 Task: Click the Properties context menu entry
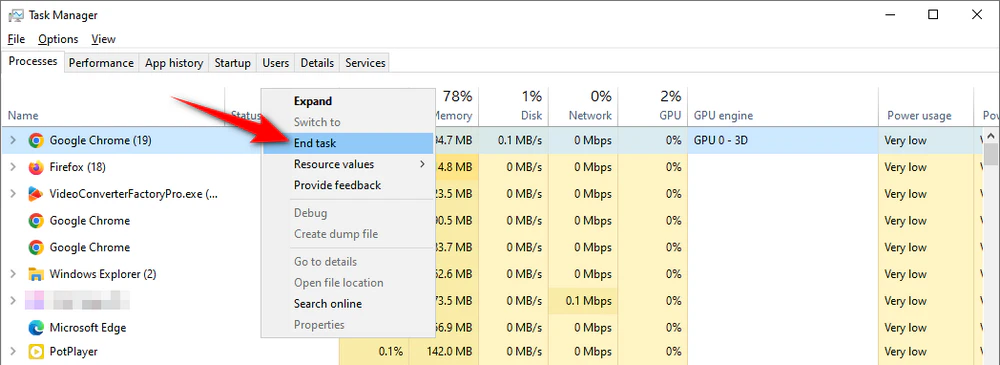[348, 325]
